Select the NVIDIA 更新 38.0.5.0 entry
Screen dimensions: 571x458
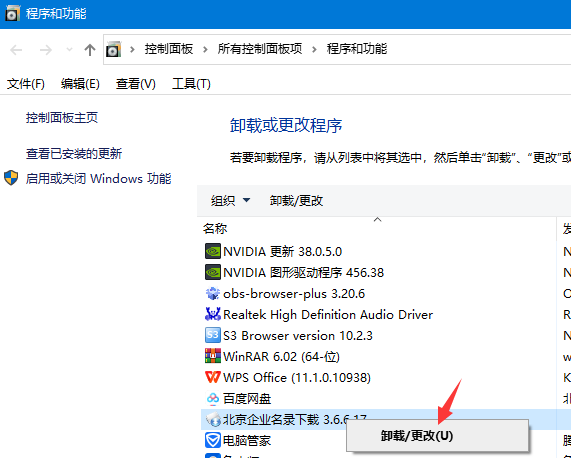pyautogui.click(x=283, y=252)
